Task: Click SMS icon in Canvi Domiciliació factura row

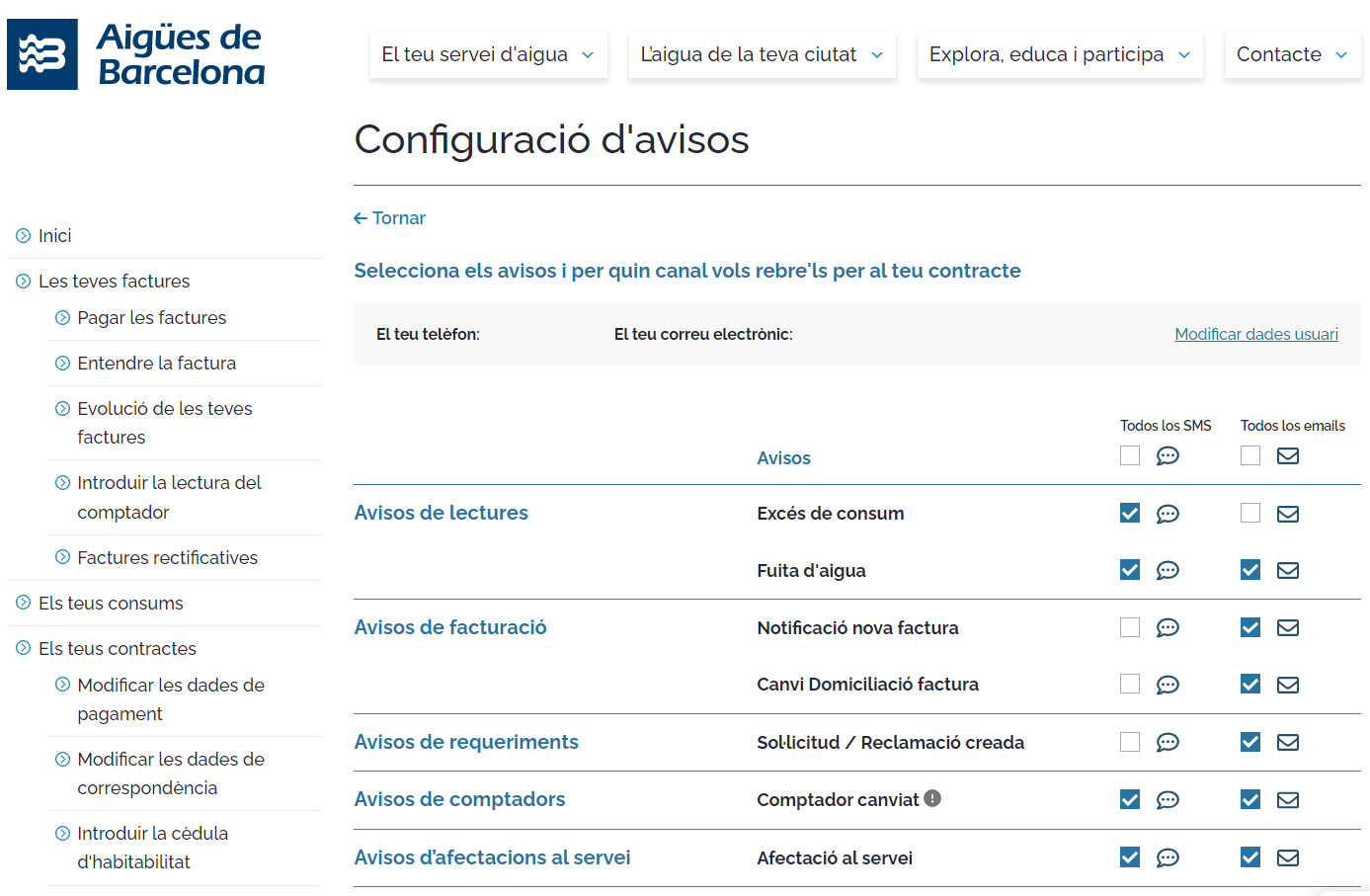Action: pyautogui.click(x=1168, y=685)
